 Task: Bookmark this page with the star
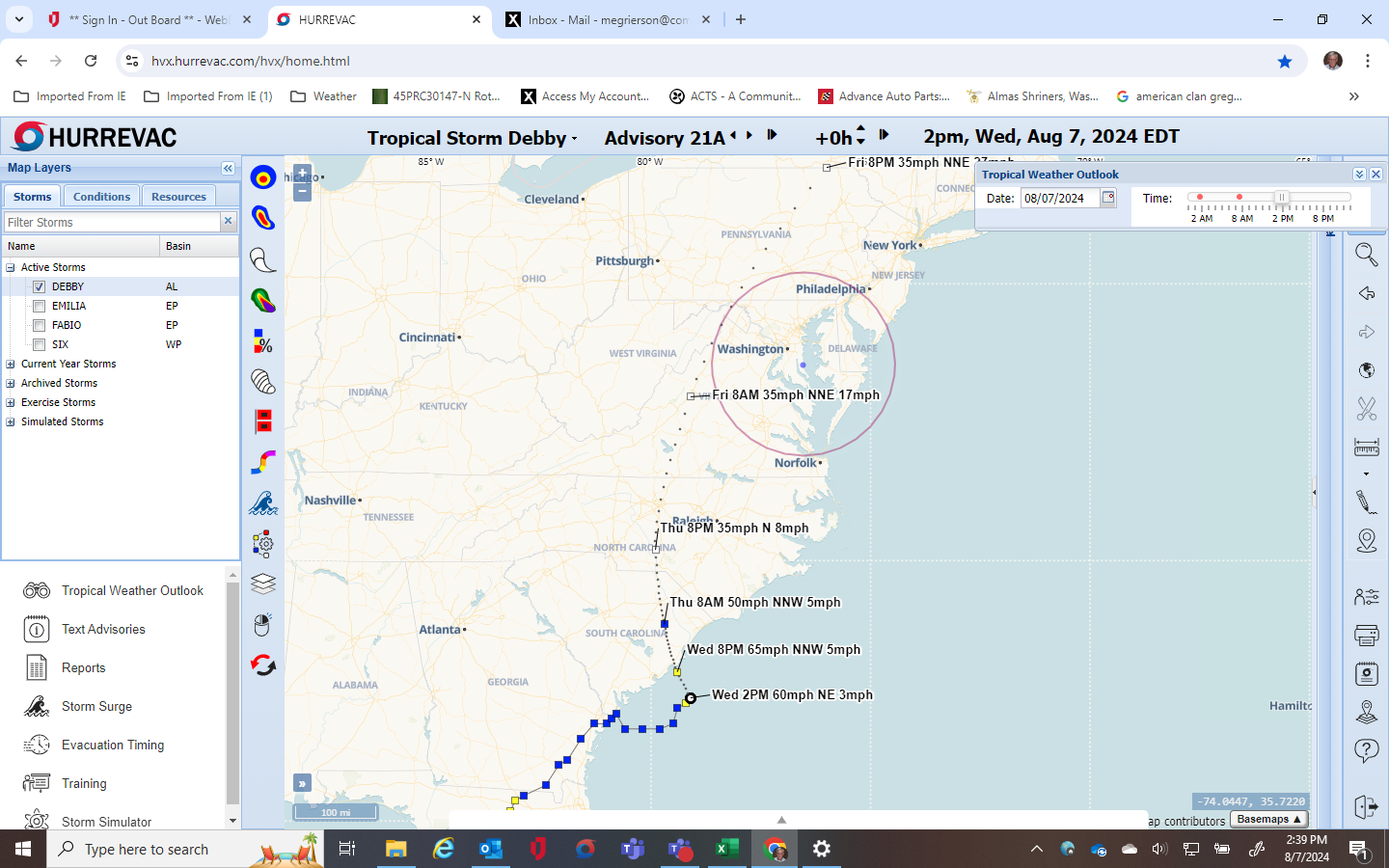click(1285, 61)
